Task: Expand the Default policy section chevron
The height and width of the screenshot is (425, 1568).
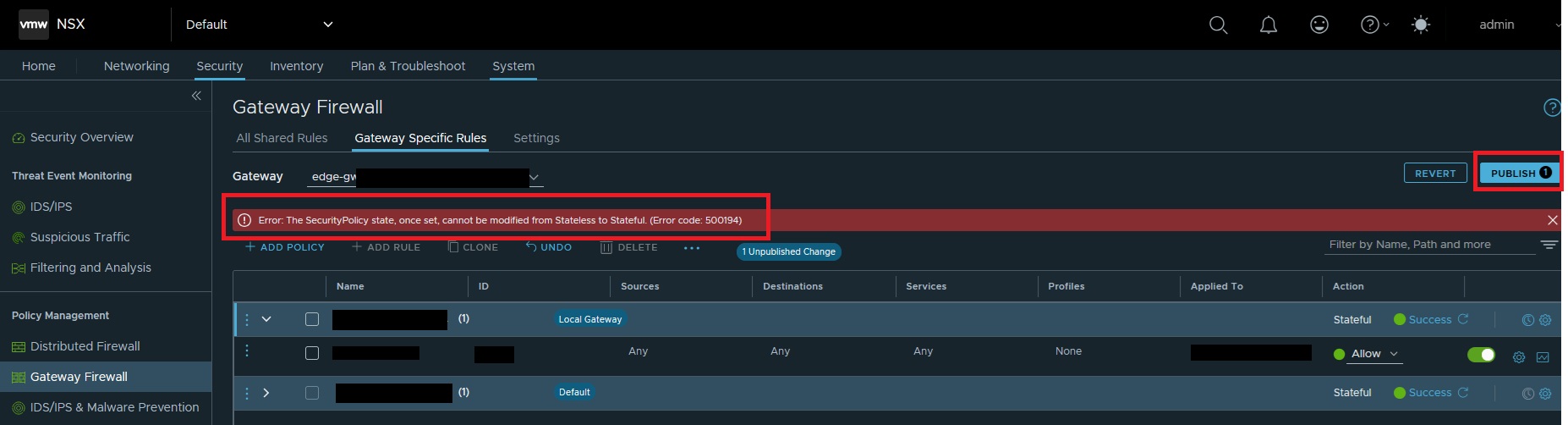Action: 266,393
